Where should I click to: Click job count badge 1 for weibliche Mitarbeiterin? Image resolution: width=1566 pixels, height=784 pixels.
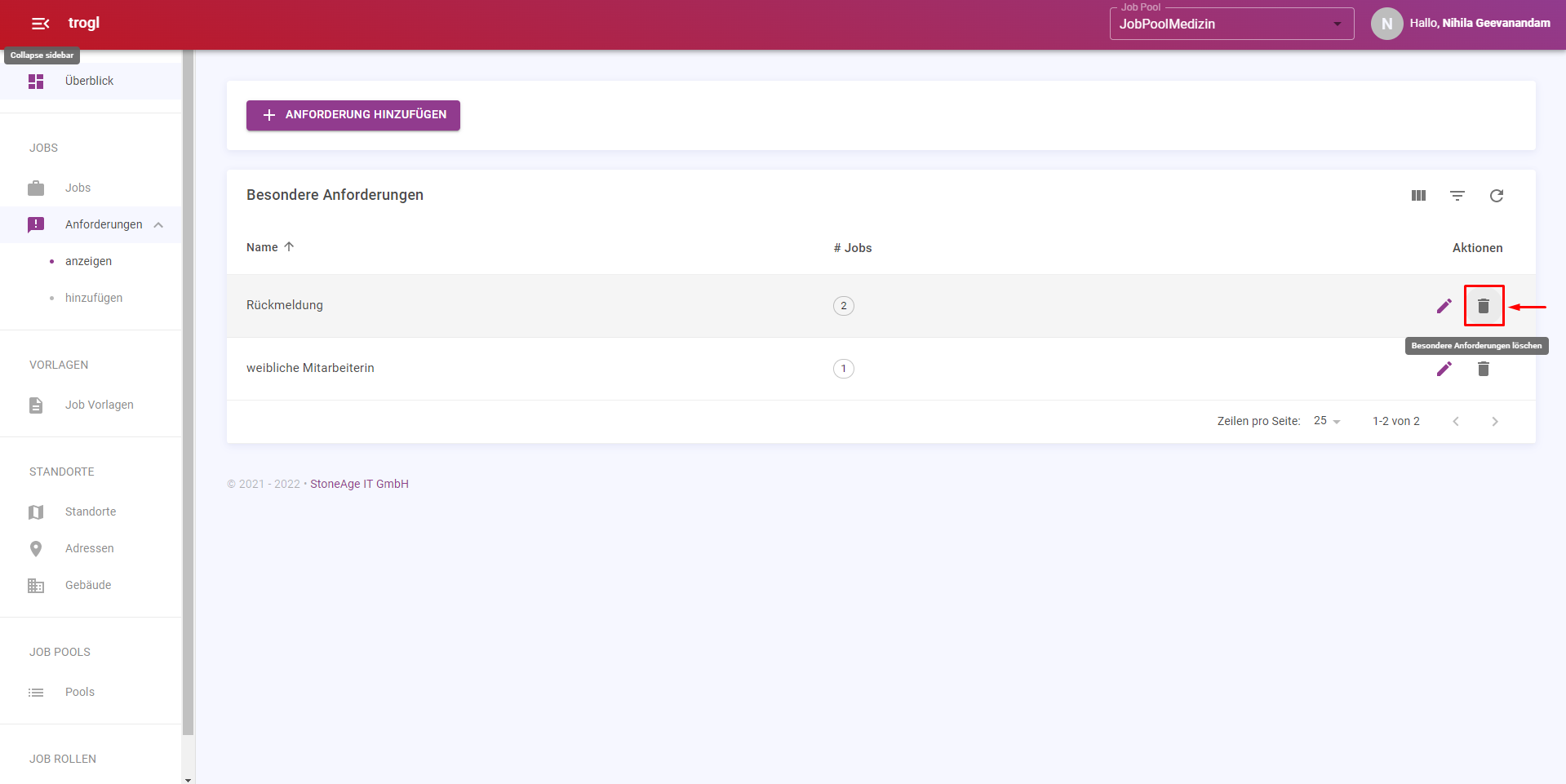(844, 369)
